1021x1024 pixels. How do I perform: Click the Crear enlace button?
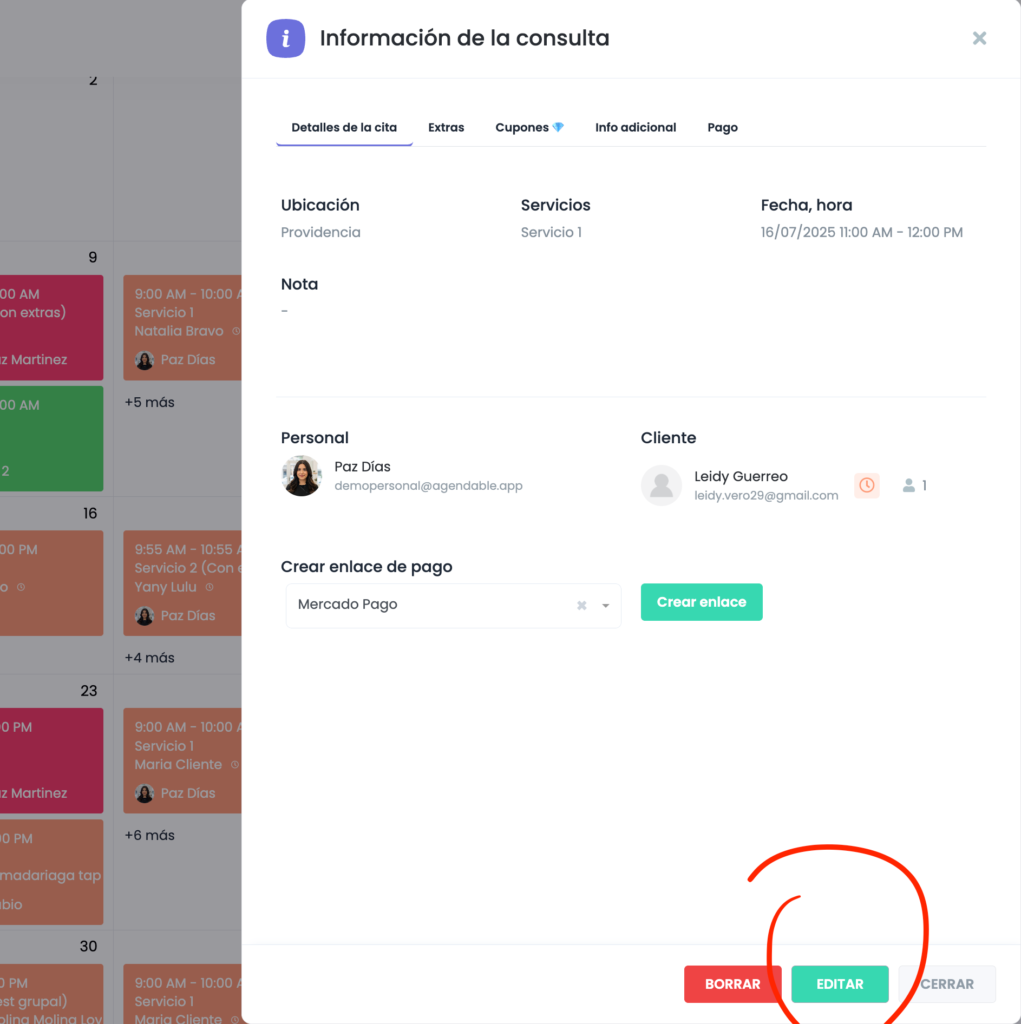click(701, 602)
